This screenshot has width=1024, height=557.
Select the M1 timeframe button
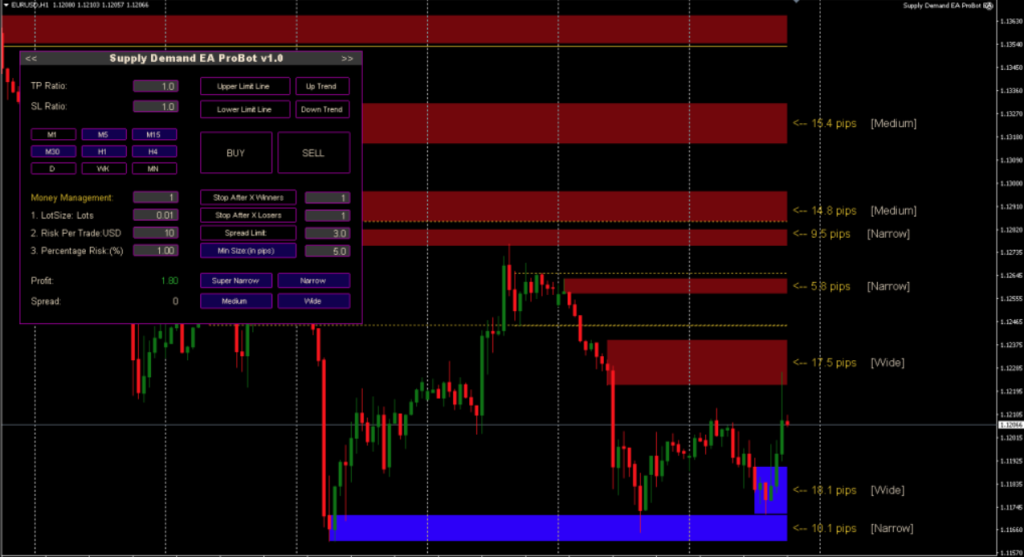click(53, 135)
